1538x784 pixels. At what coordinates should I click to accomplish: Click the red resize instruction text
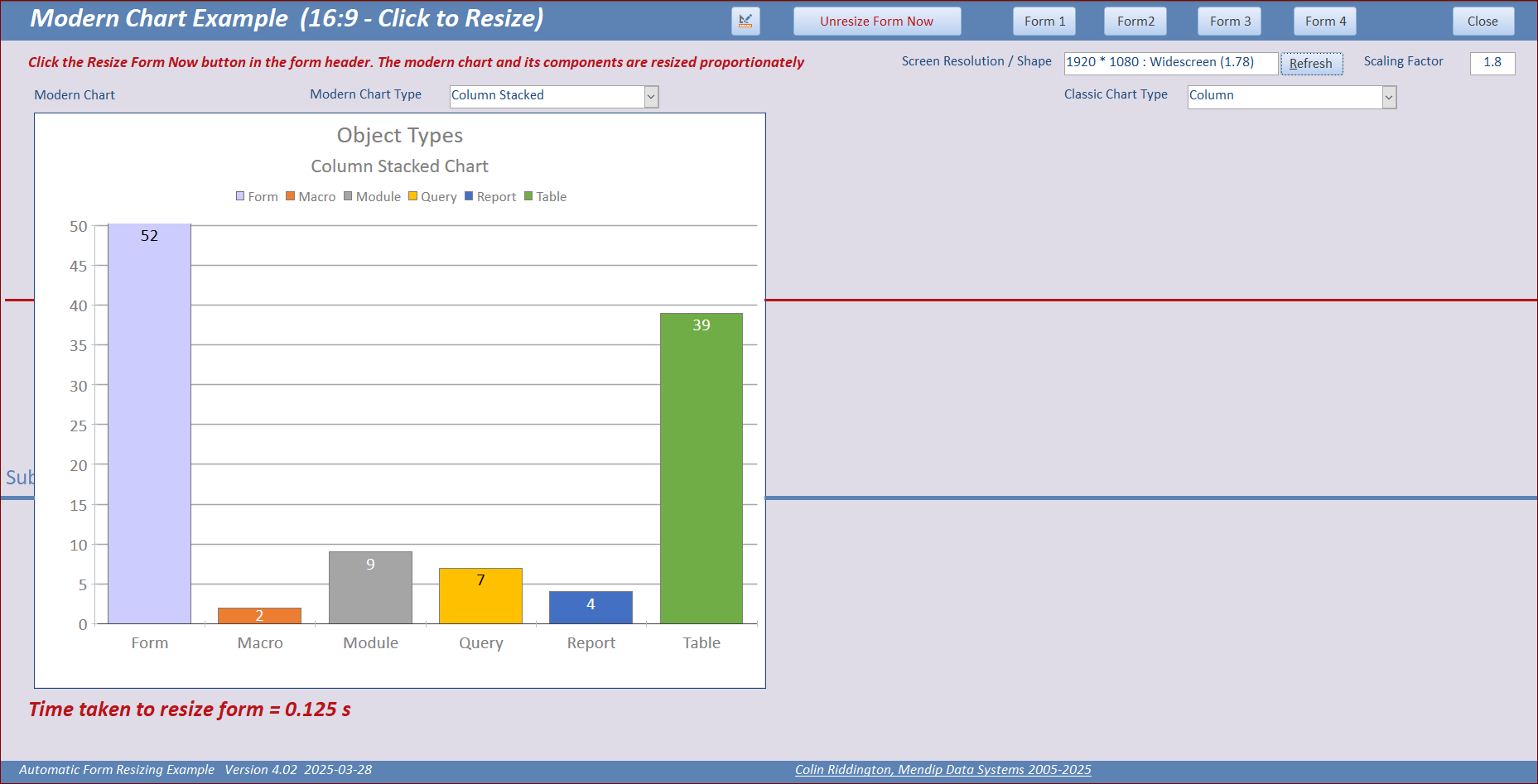[416, 62]
